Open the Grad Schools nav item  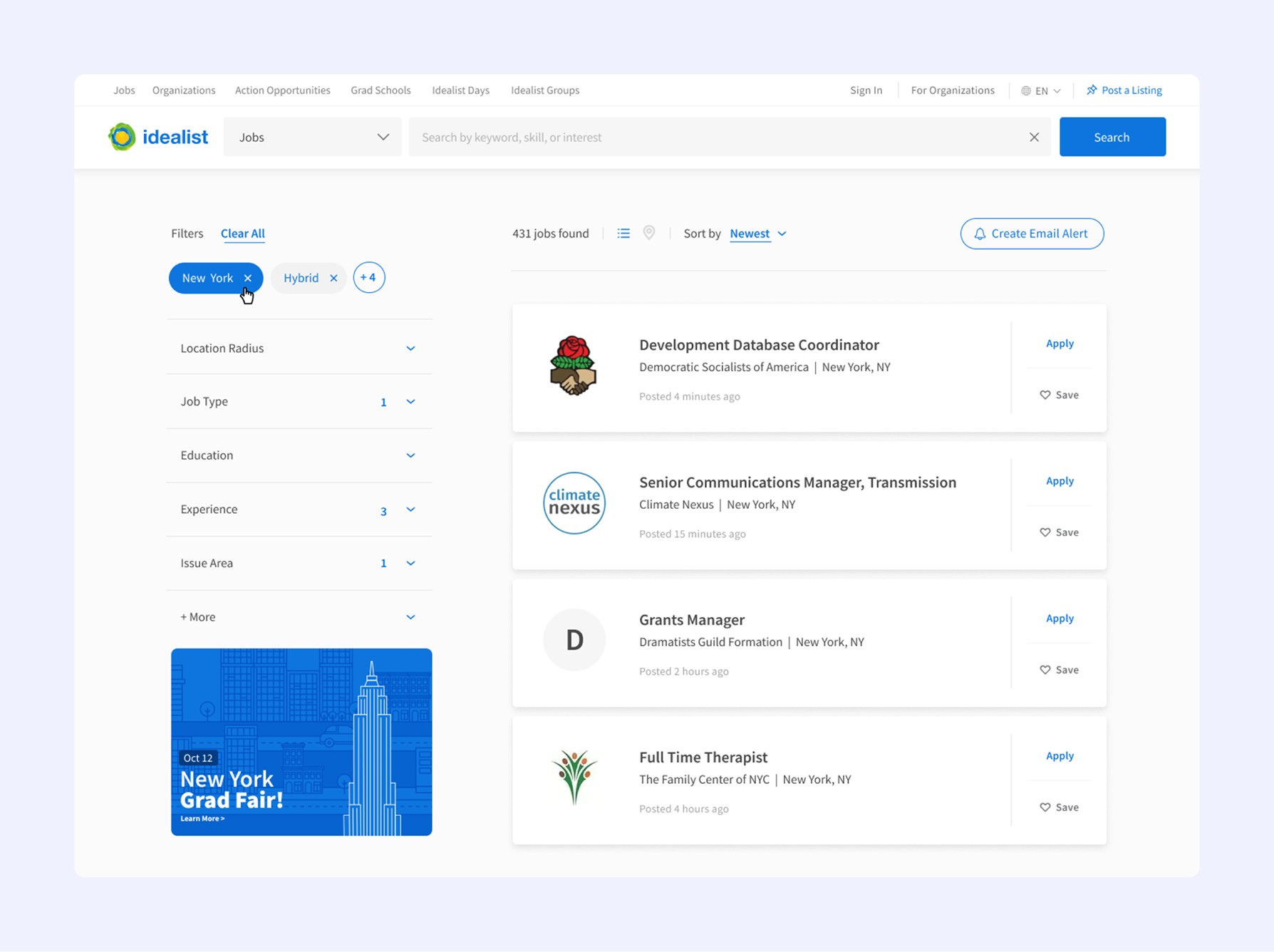[x=380, y=90]
